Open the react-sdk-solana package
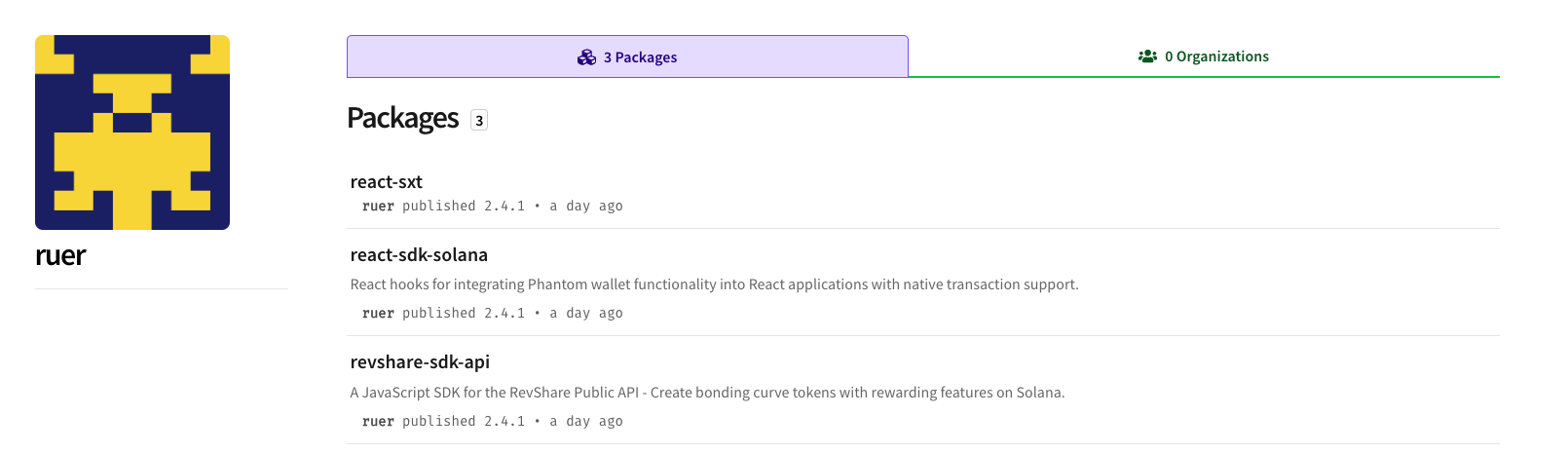1568x453 pixels. coord(419,254)
